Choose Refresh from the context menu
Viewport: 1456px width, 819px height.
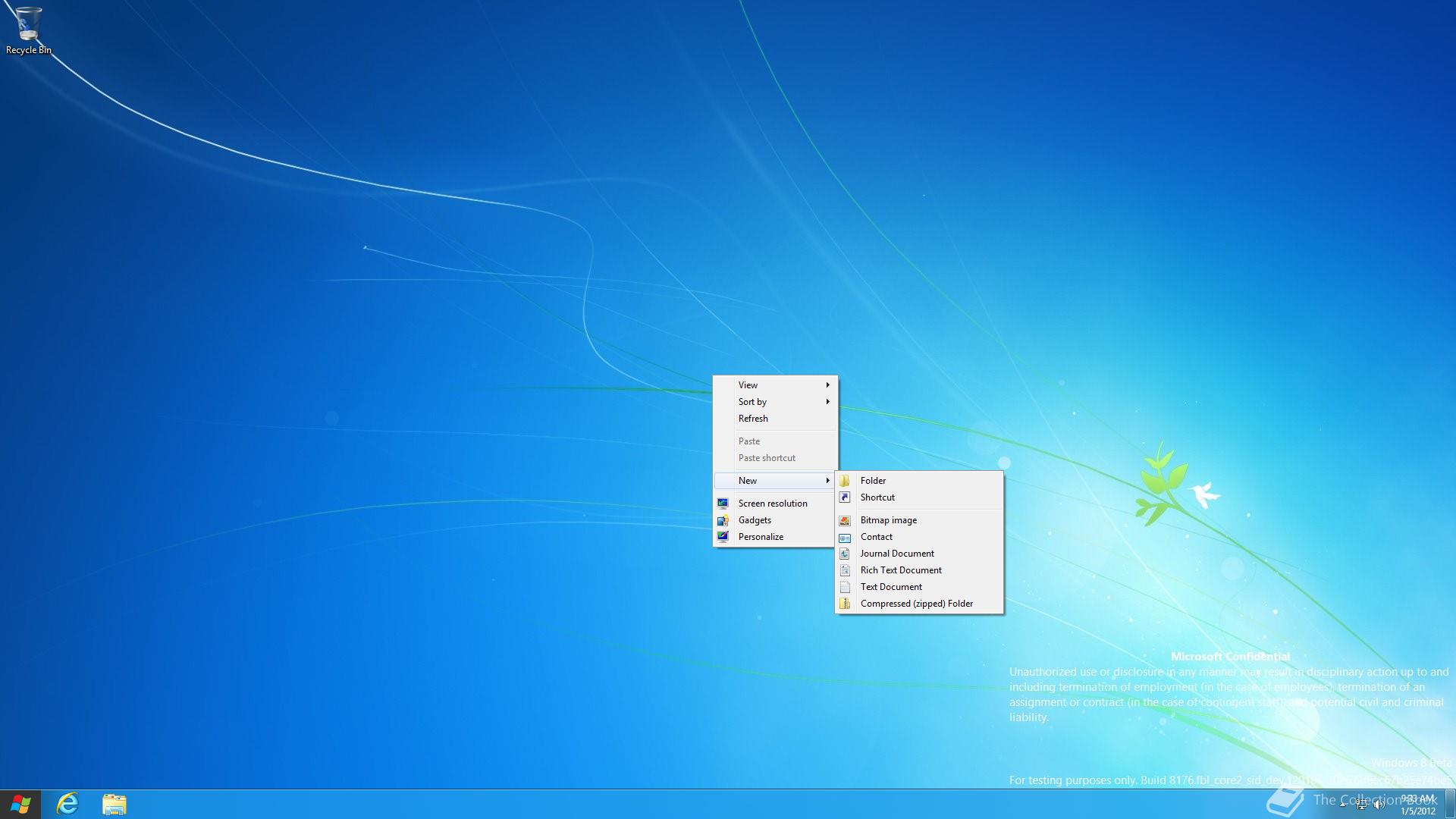point(775,419)
